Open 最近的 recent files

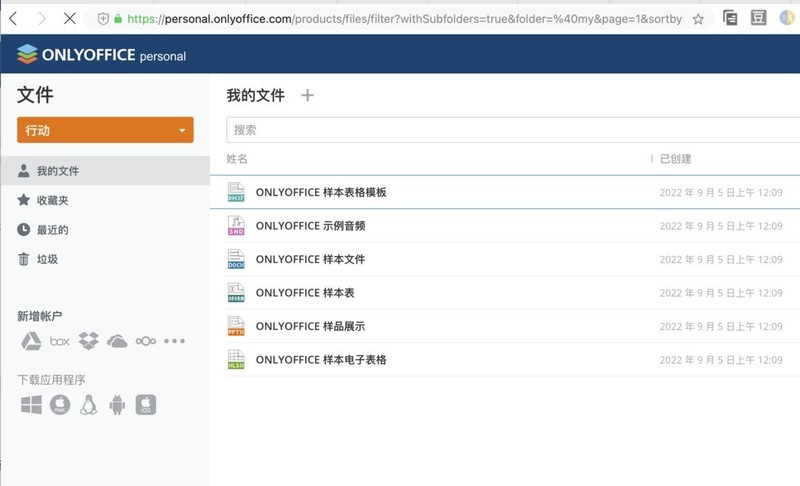click(52, 229)
